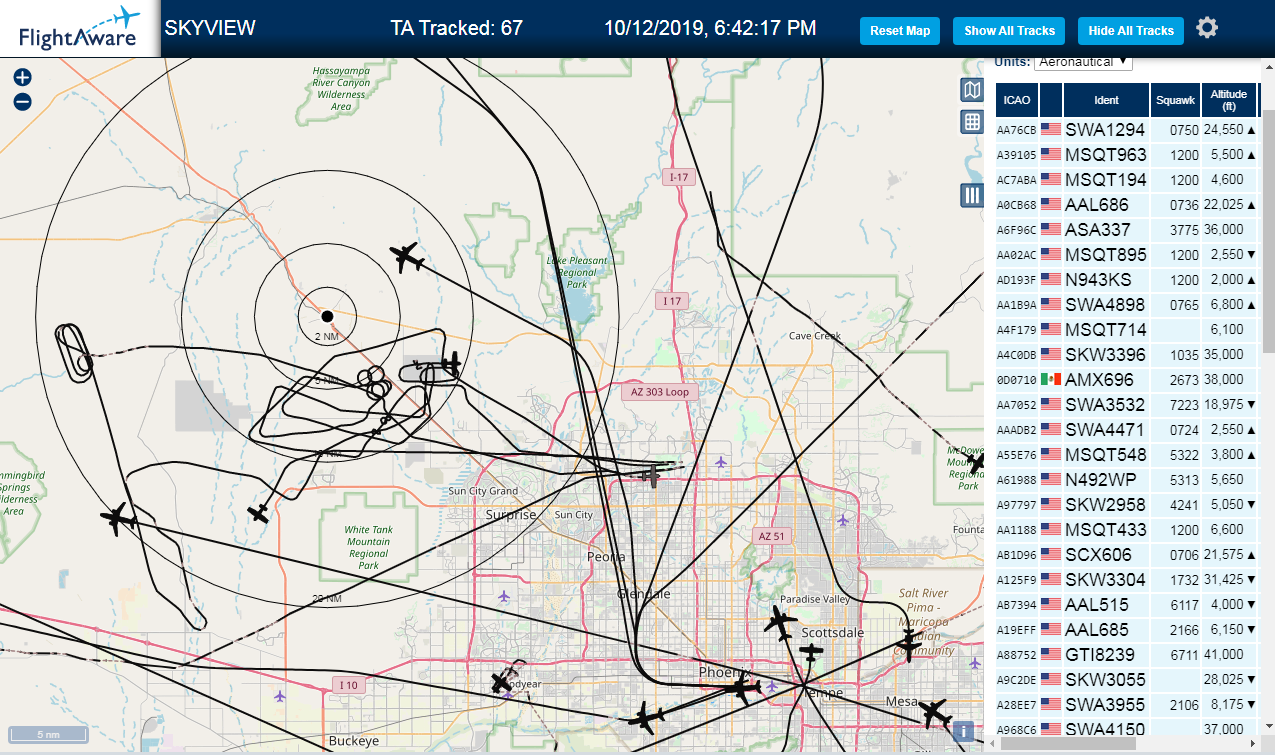The height and width of the screenshot is (755, 1275).
Task: Select aircraft icon near Goodyear
Action: (501, 683)
